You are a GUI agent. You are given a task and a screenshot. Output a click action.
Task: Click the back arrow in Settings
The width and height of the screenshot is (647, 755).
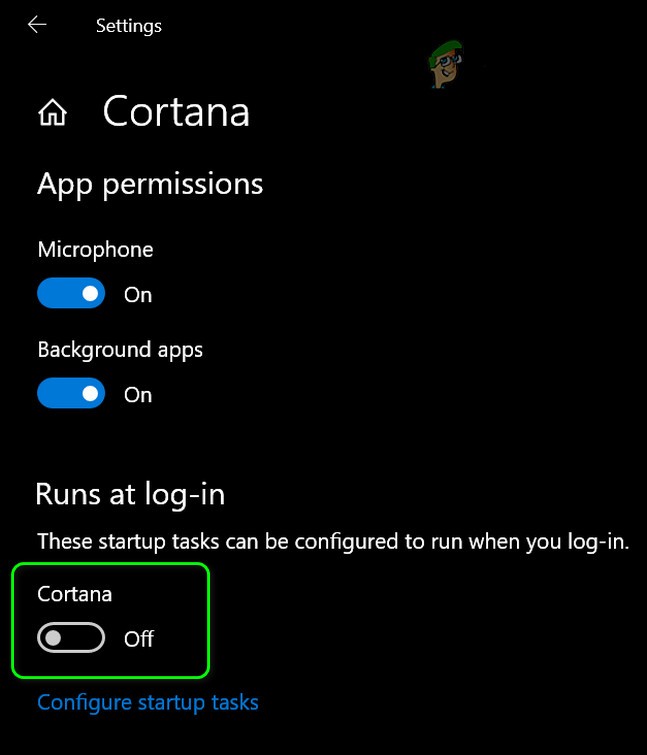pos(37,25)
